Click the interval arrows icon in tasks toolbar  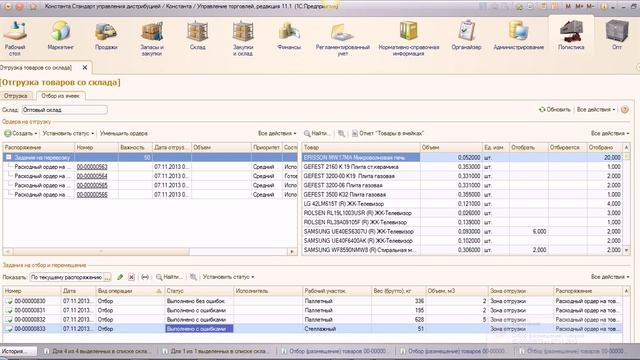point(145,277)
